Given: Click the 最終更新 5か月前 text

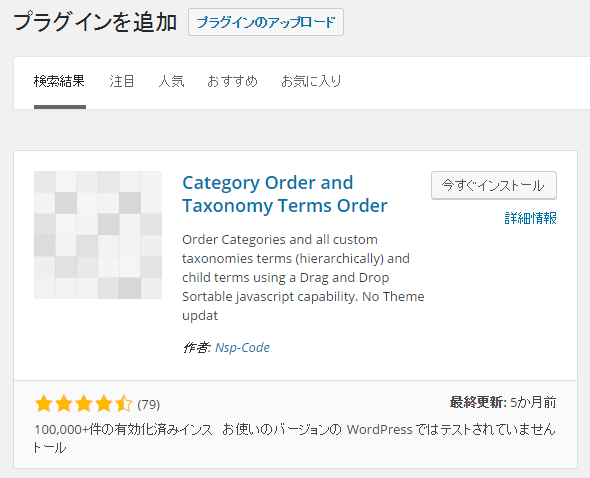Looking at the screenshot, I should coord(503,402).
